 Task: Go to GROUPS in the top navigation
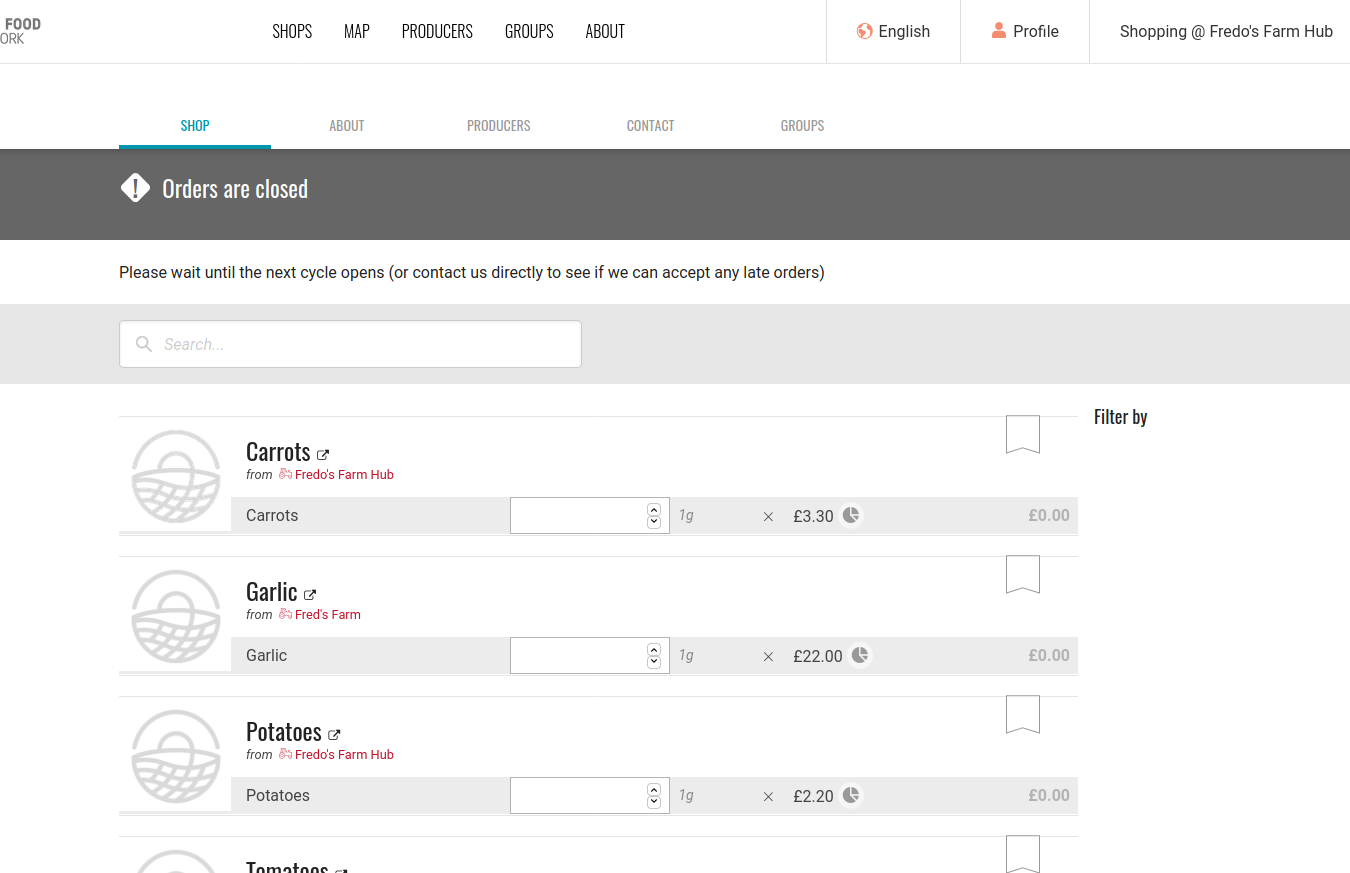point(529,31)
